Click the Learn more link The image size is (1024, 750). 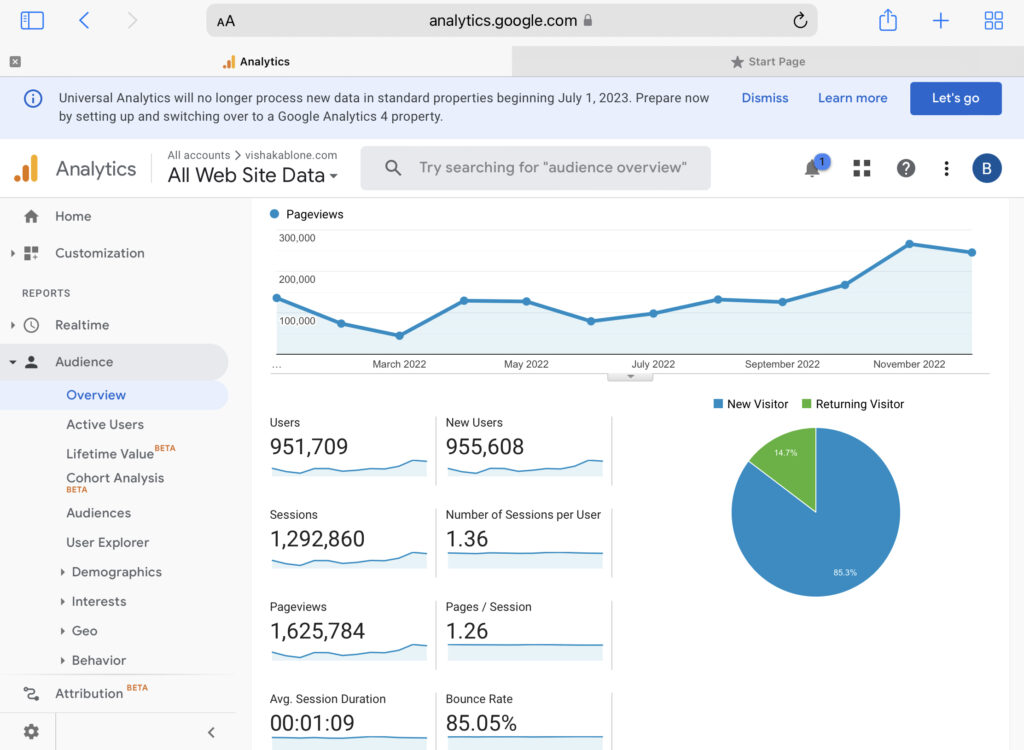coord(852,98)
